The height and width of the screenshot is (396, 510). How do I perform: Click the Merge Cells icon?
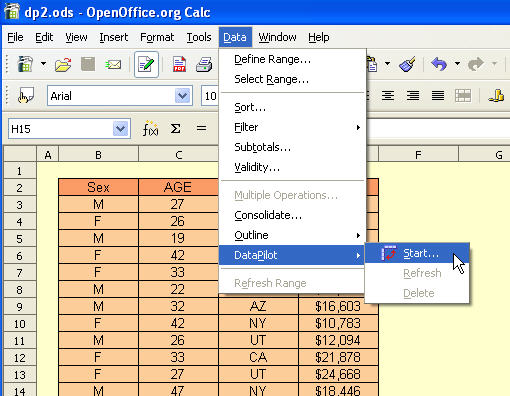pyautogui.click(x=463, y=96)
